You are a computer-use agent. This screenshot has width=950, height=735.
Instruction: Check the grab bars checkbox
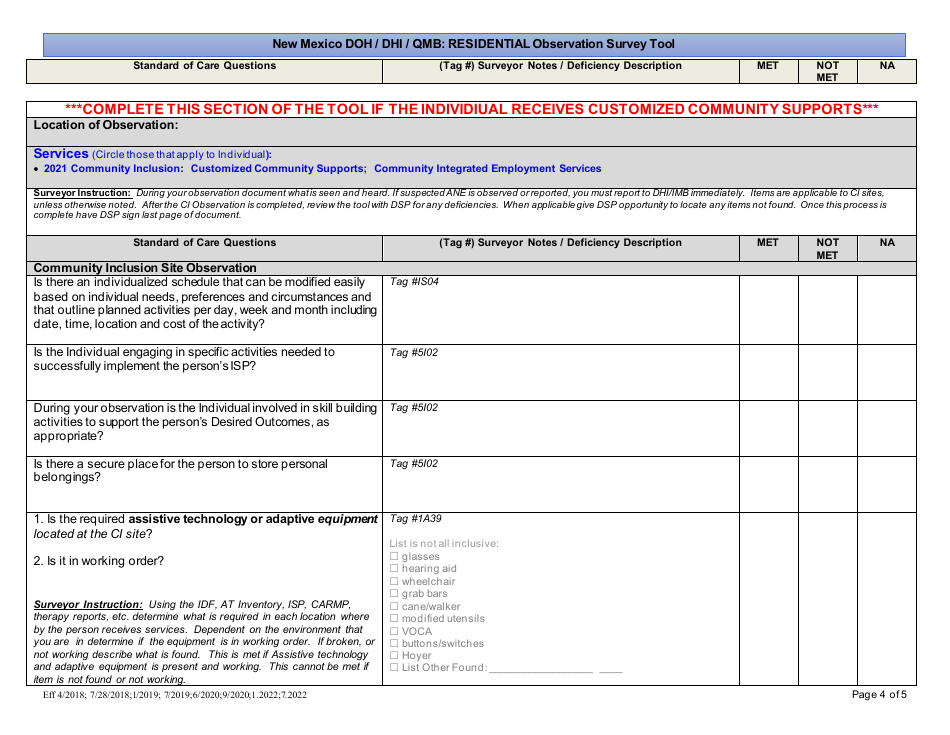394,593
